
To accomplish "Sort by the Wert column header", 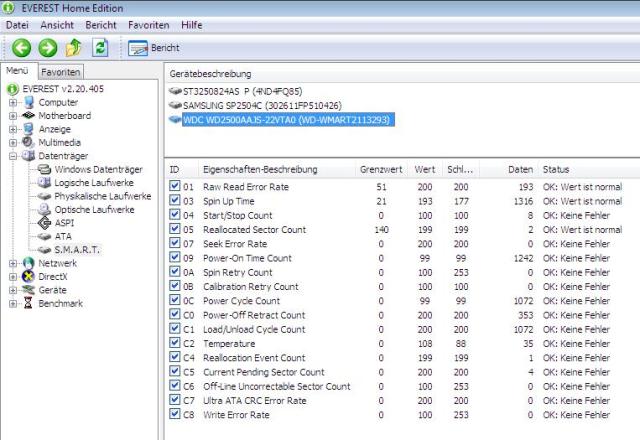I will pyautogui.click(x=424, y=169).
